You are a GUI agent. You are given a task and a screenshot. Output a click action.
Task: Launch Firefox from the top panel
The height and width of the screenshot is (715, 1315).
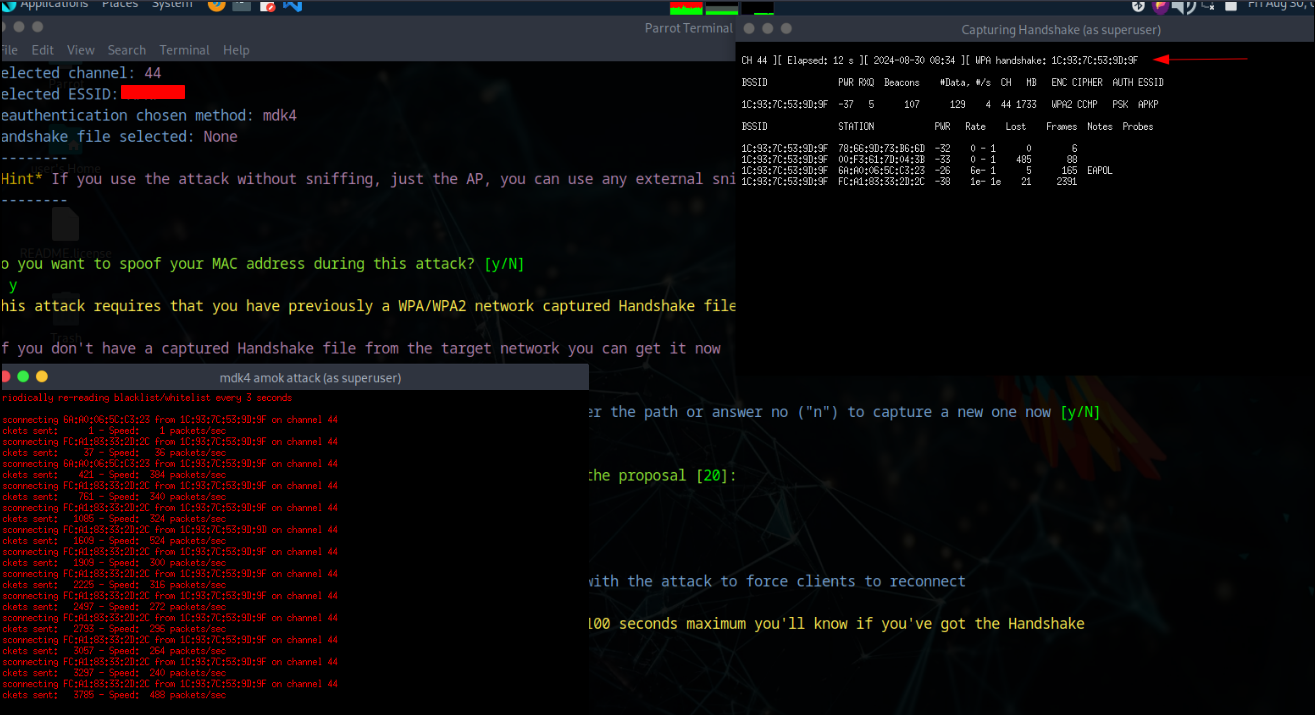point(216,5)
